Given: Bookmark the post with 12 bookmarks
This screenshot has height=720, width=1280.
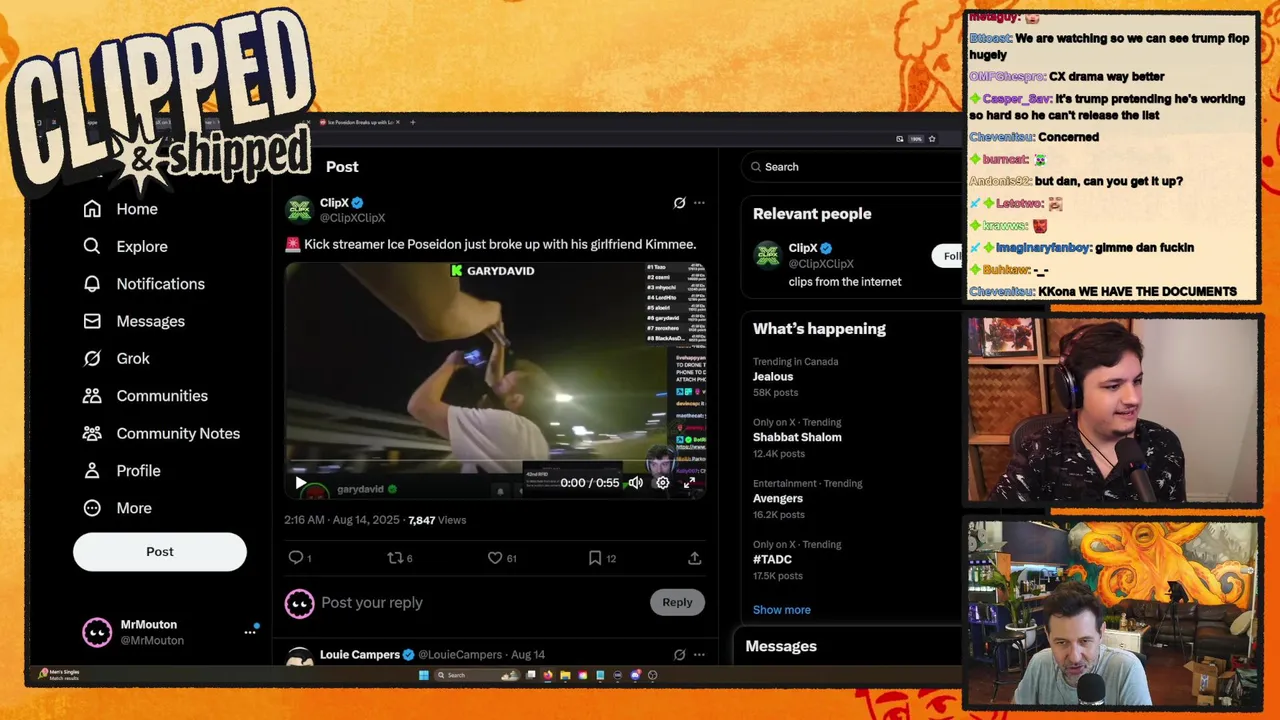Looking at the screenshot, I should point(594,558).
